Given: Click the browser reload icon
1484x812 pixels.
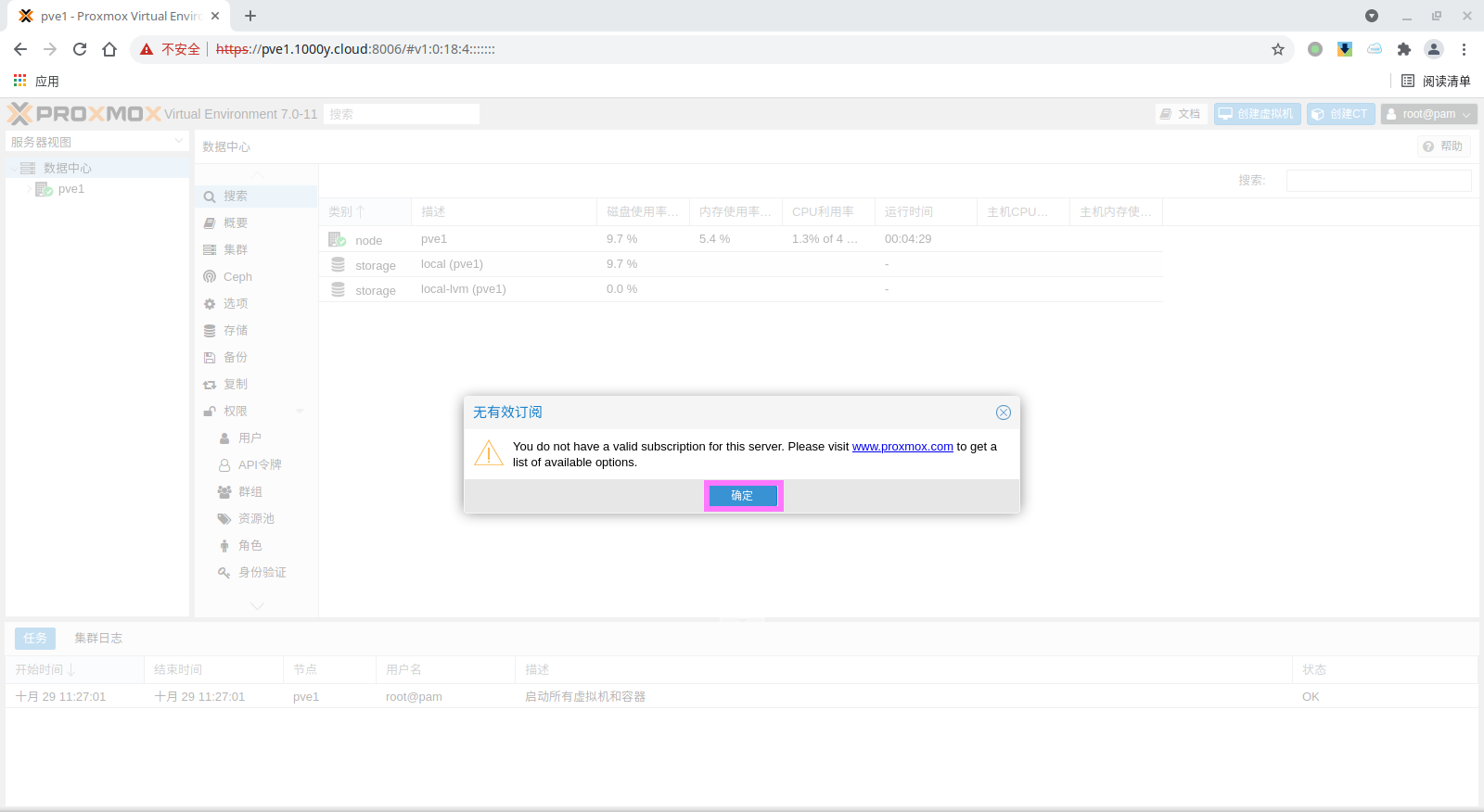Looking at the screenshot, I should click(80, 49).
